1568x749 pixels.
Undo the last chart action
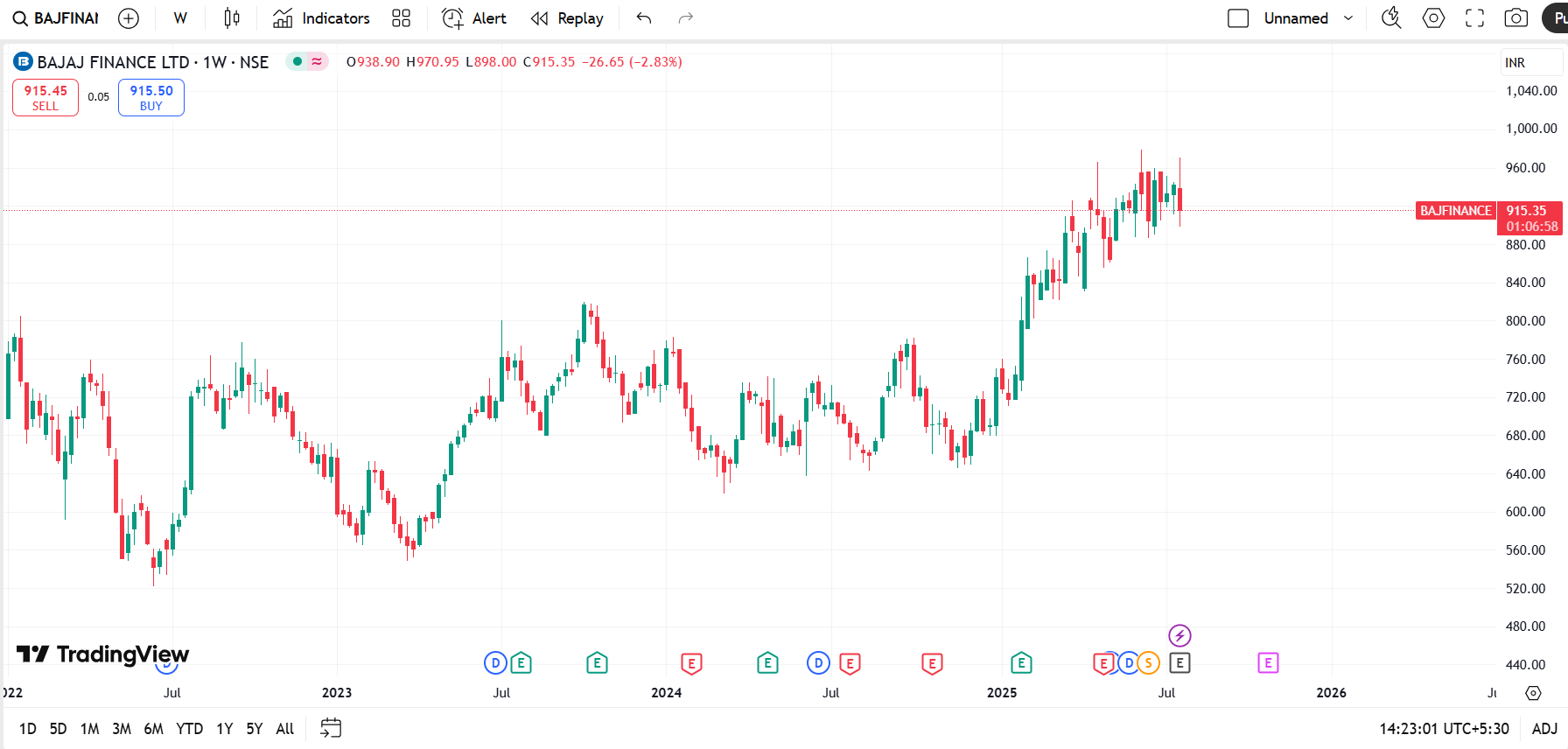point(644,18)
